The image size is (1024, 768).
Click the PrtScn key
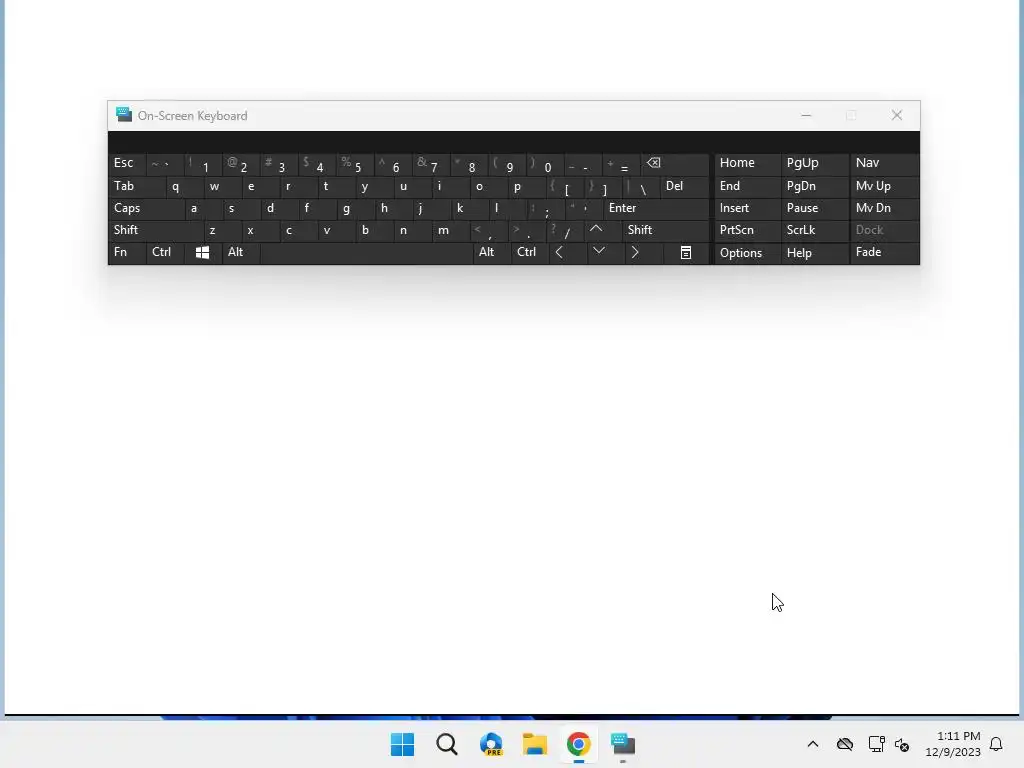(x=747, y=230)
